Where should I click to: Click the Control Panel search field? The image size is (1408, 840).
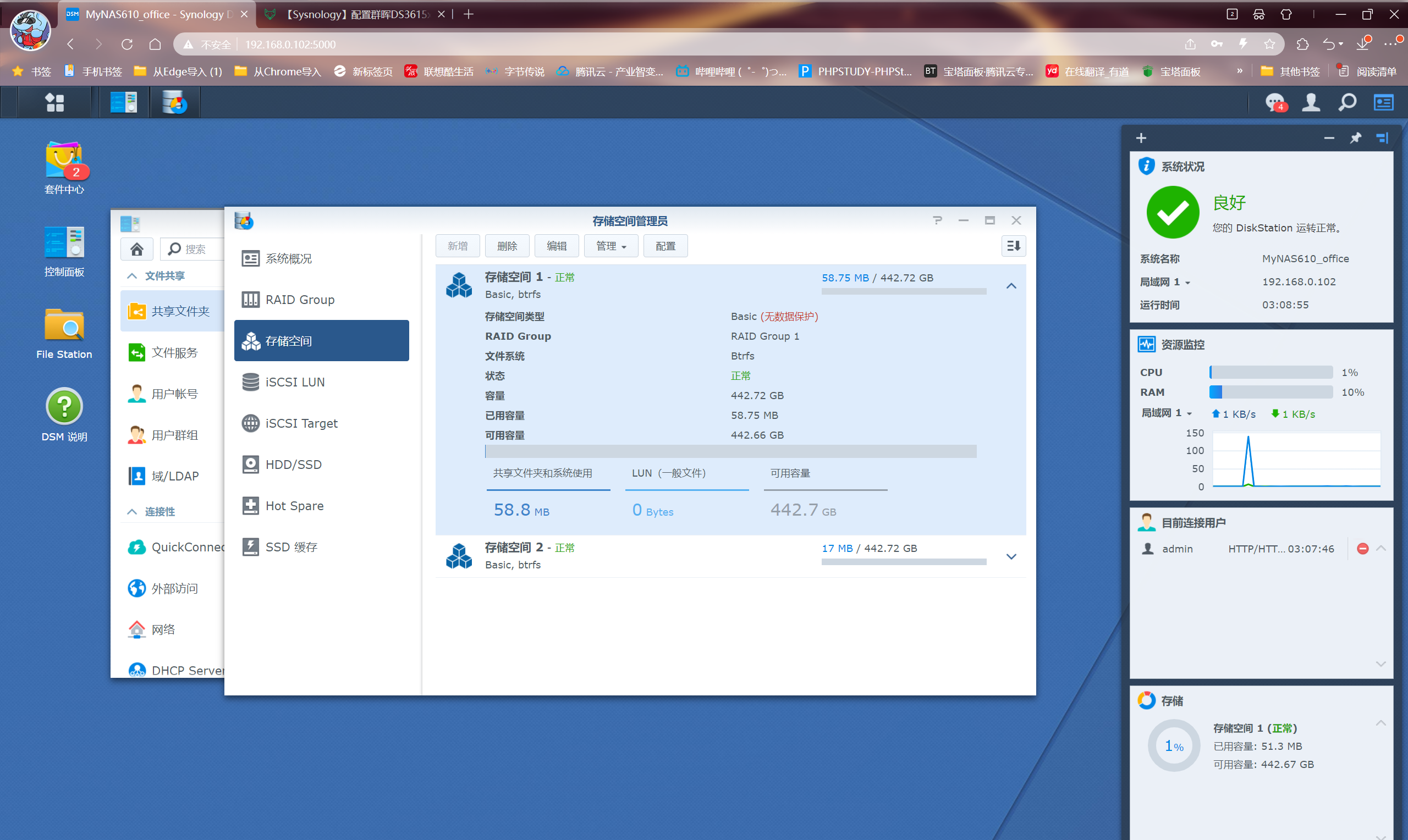192,249
